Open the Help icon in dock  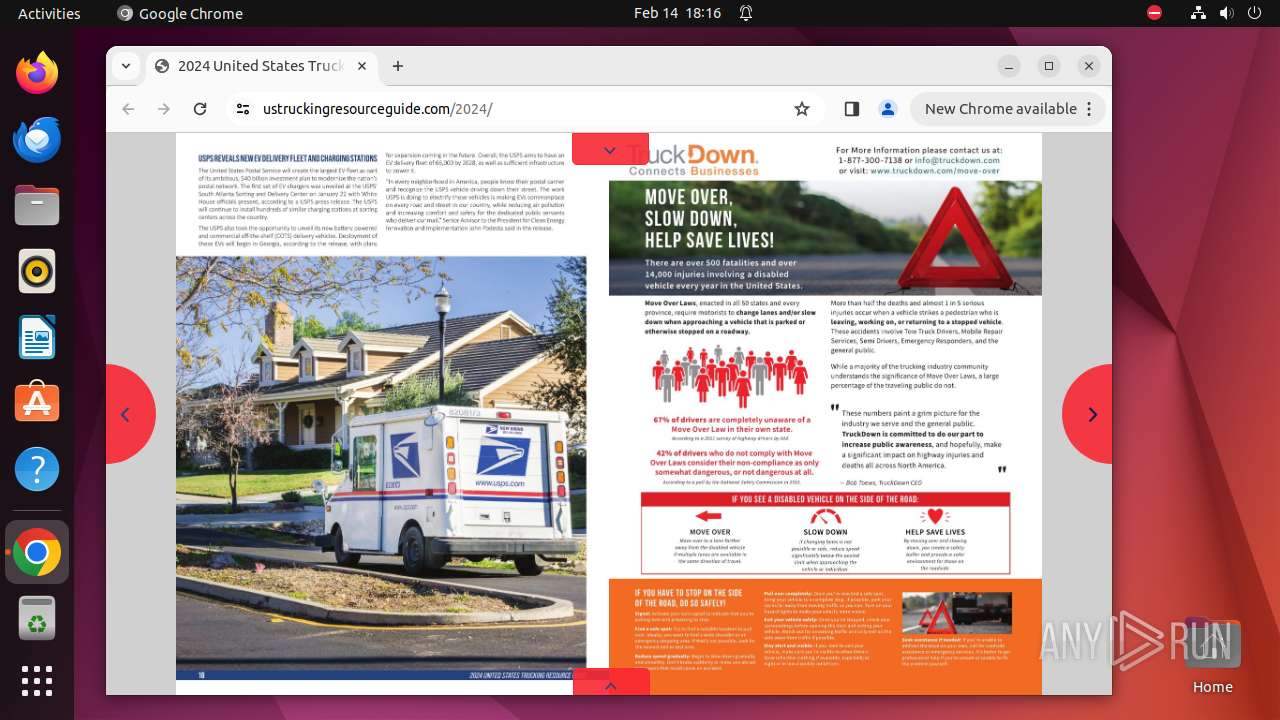point(37,469)
